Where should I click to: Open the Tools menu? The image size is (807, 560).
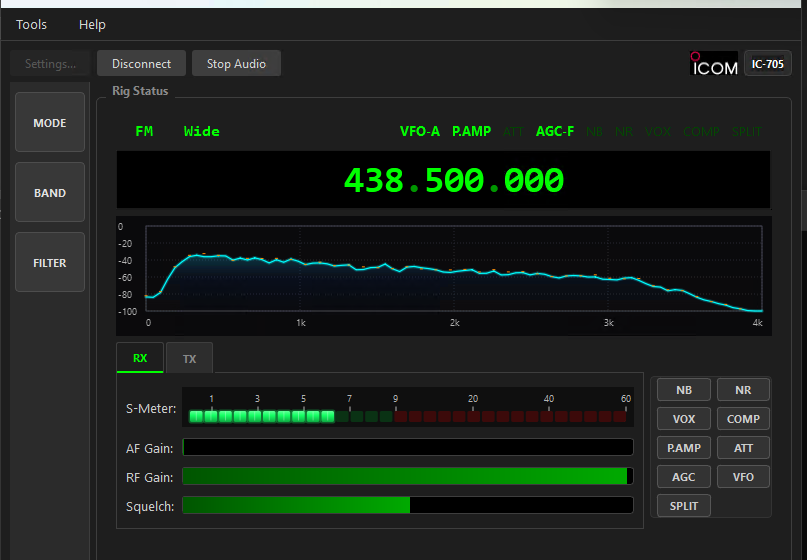point(31,24)
